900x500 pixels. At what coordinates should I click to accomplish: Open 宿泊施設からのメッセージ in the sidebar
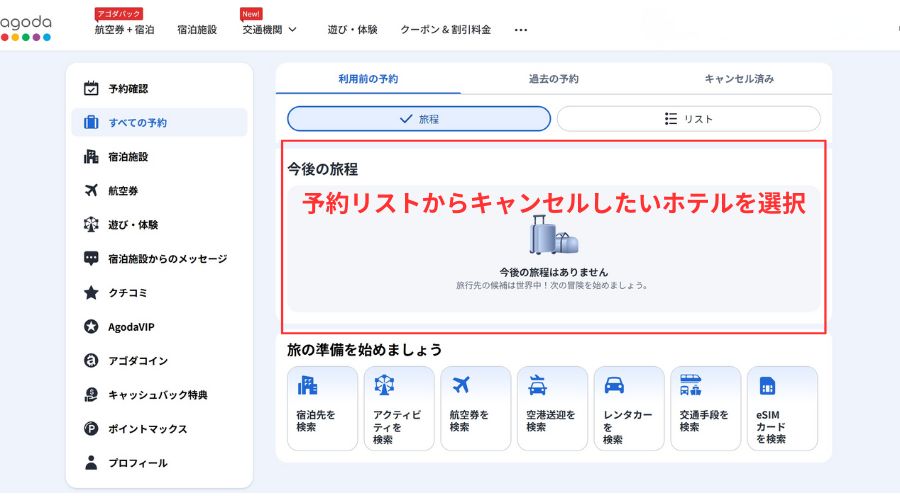click(168, 259)
